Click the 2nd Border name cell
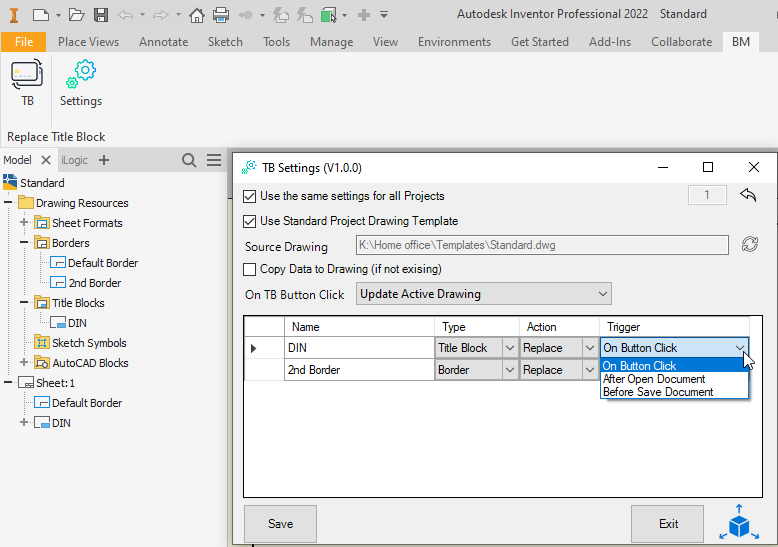The width and height of the screenshot is (778, 547). tap(359, 370)
